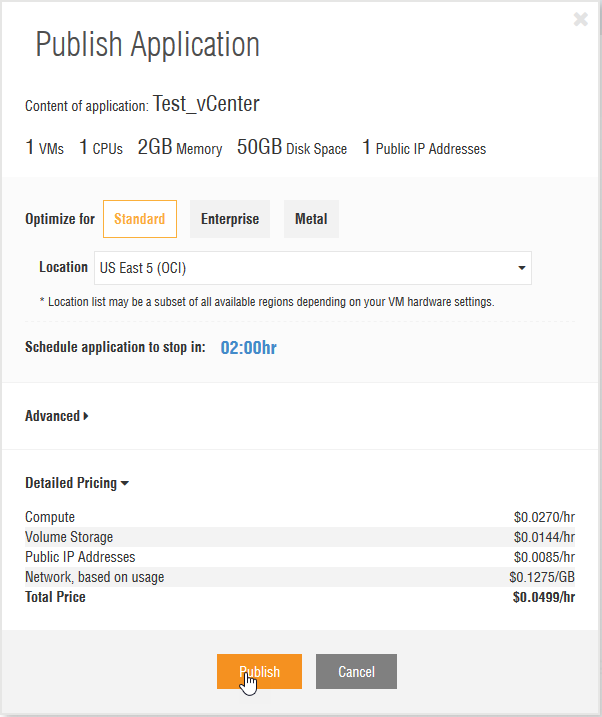This screenshot has height=717, width=602.
Task: Collapse the Detailed Pricing section
Action: pyautogui.click(x=77, y=483)
